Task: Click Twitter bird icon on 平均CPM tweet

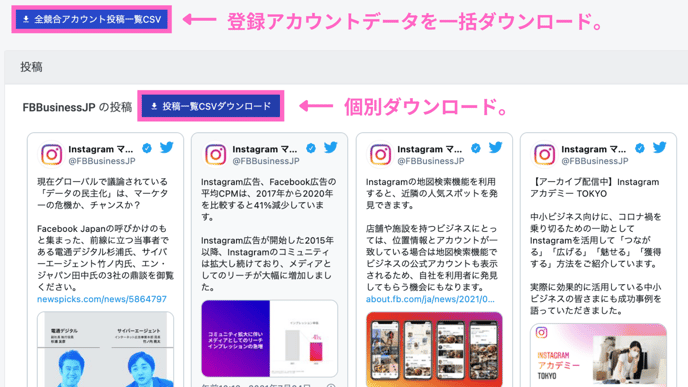Action: [x=331, y=147]
